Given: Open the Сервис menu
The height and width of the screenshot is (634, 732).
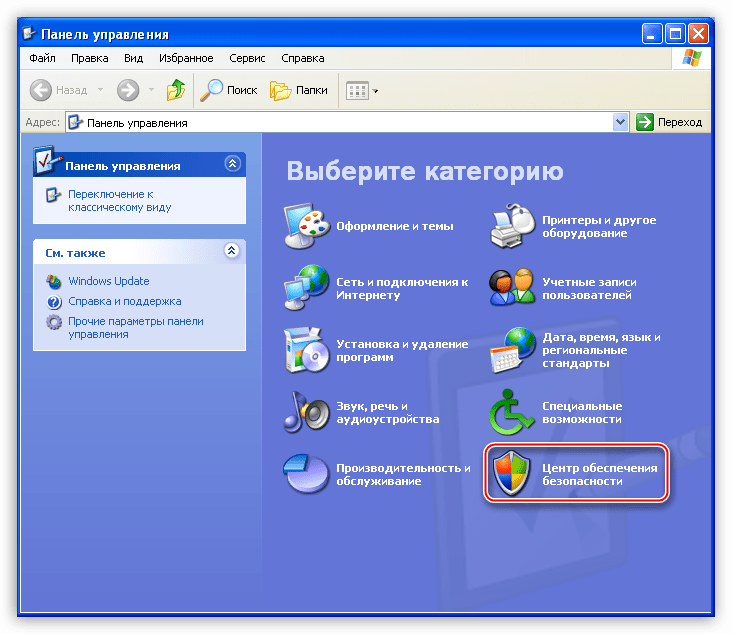Looking at the screenshot, I should pyautogui.click(x=247, y=58).
